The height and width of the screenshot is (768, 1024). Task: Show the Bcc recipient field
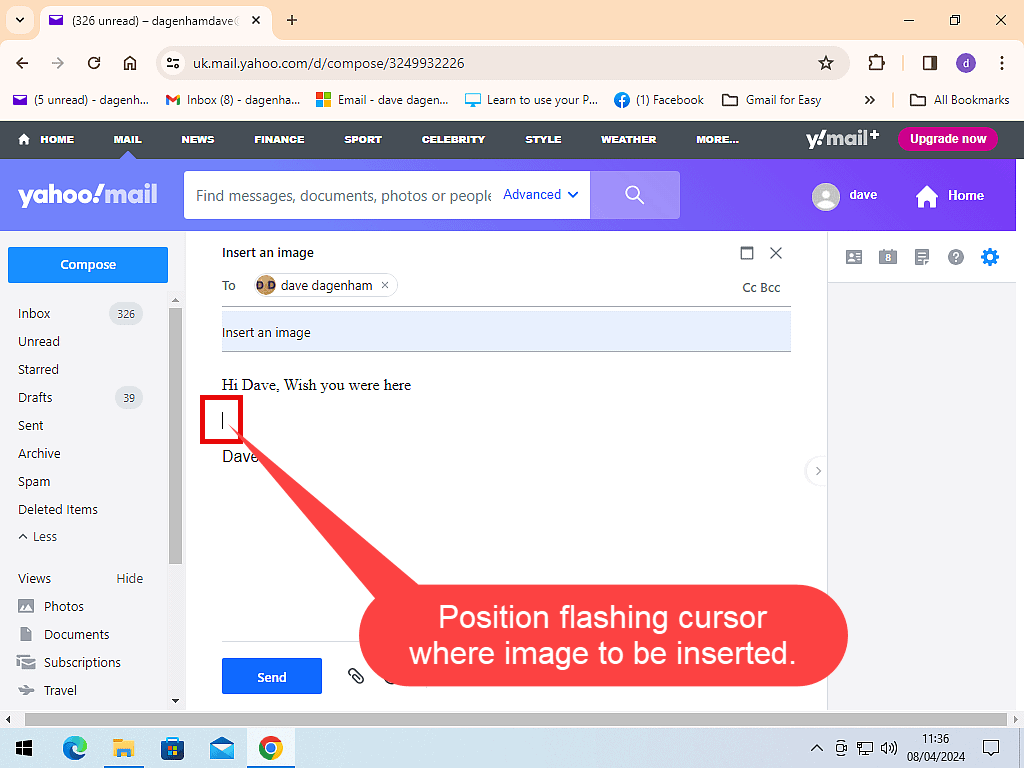(770, 287)
